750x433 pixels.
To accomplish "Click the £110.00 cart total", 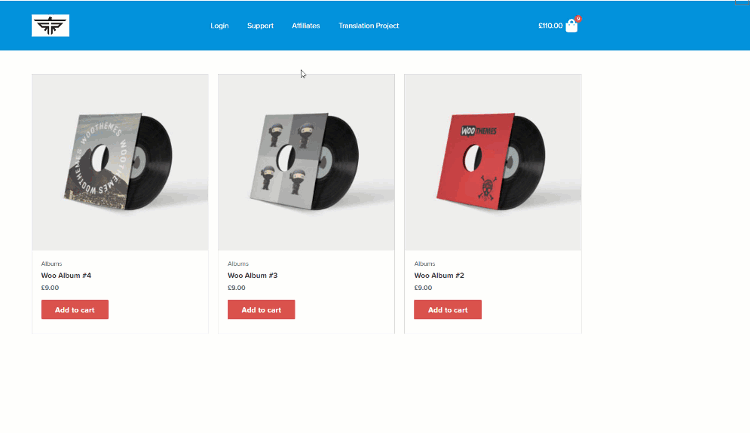I will 550,26.
